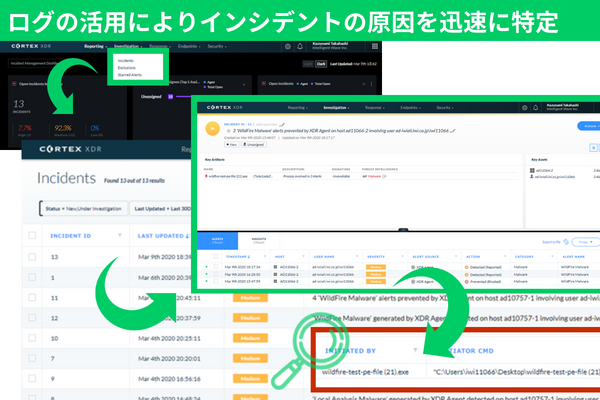Viewport: 600px width, 400px height.
Task: Open Investigation menu in incident detail window
Action: pos(336,108)
